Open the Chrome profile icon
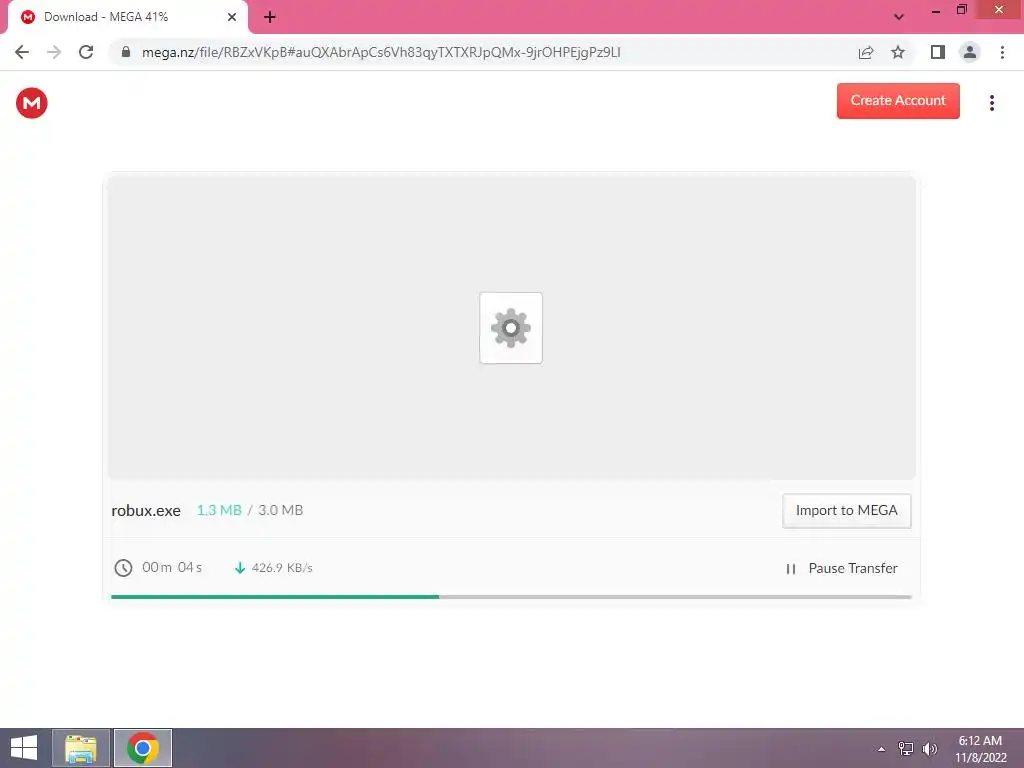Viewport: 1024px width, 768px height. (970, 52)
